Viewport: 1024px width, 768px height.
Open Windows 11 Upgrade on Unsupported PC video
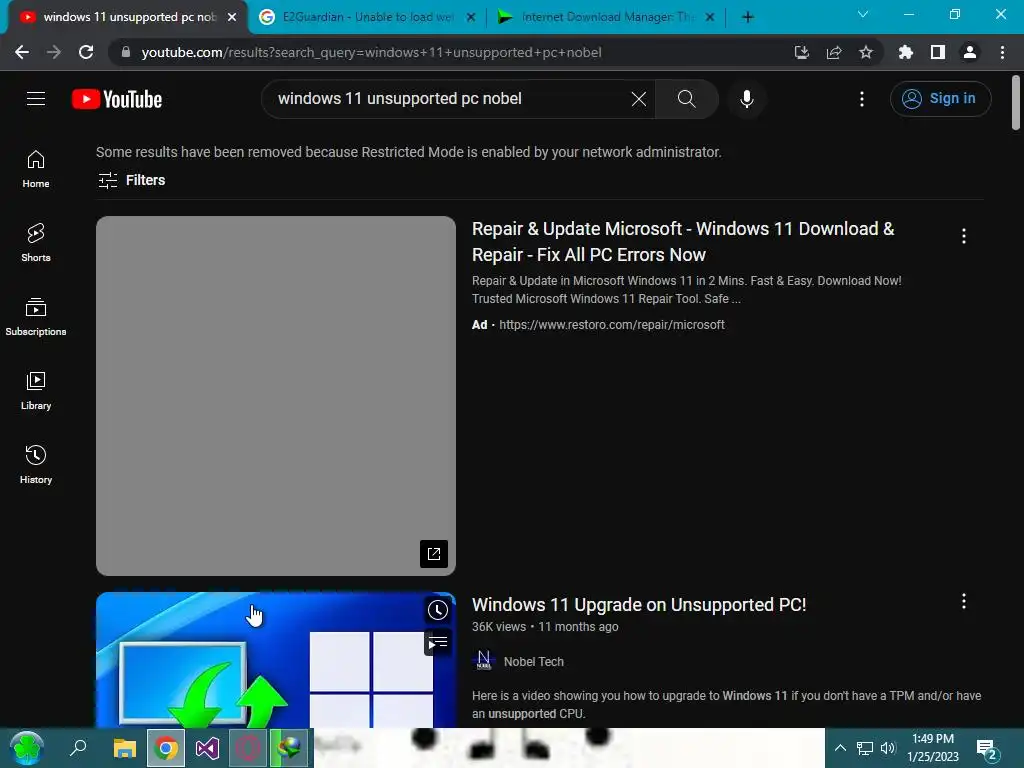(639, 605)
